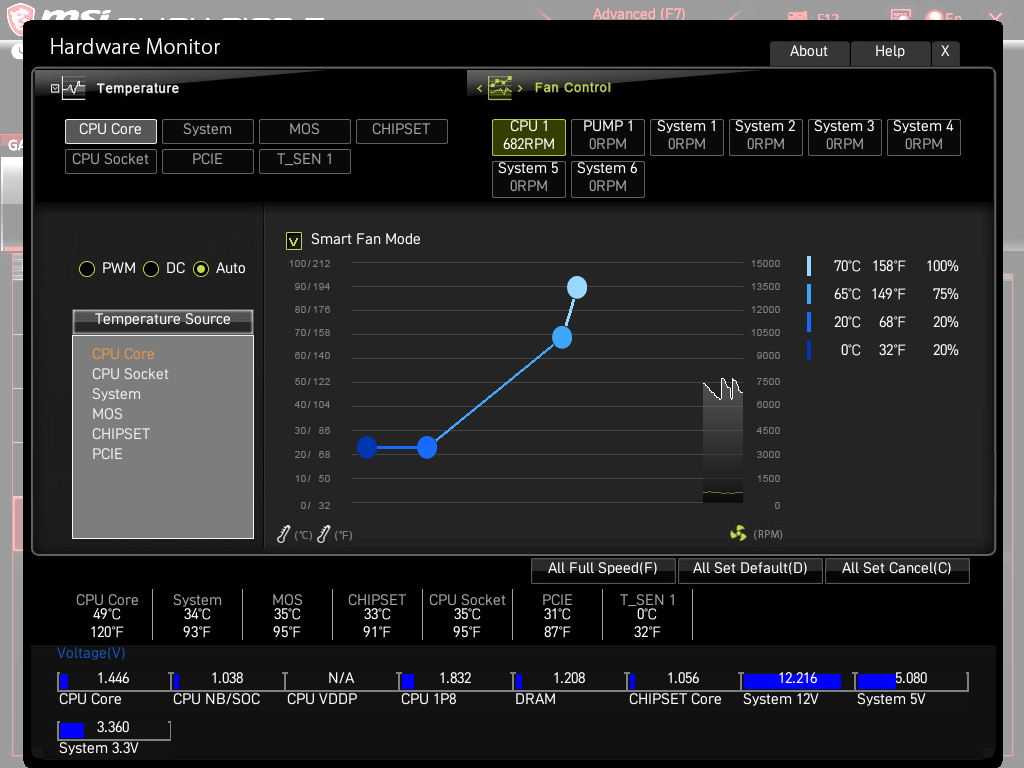Select the System 6 fan

[x=607, y=178]
